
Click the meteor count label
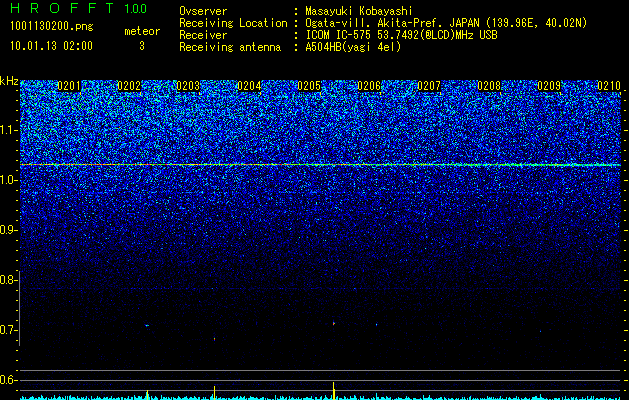point(142,31)
